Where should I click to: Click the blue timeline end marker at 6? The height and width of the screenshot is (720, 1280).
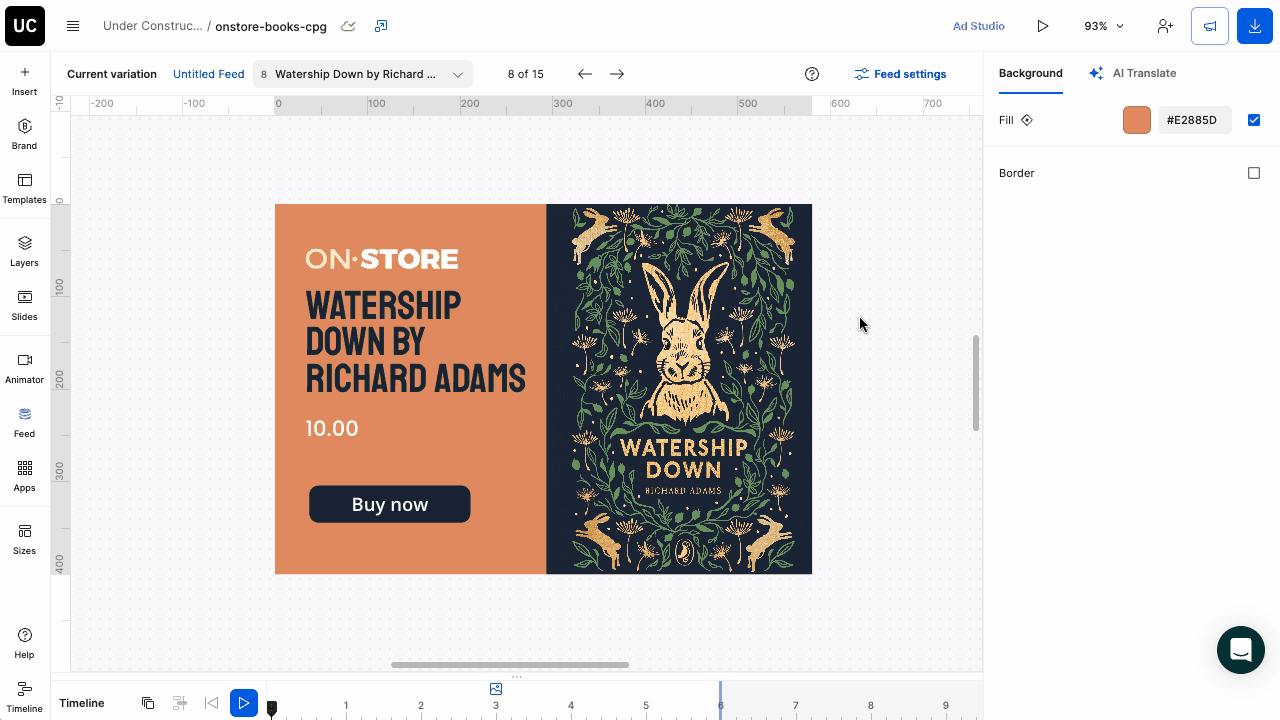720,700
